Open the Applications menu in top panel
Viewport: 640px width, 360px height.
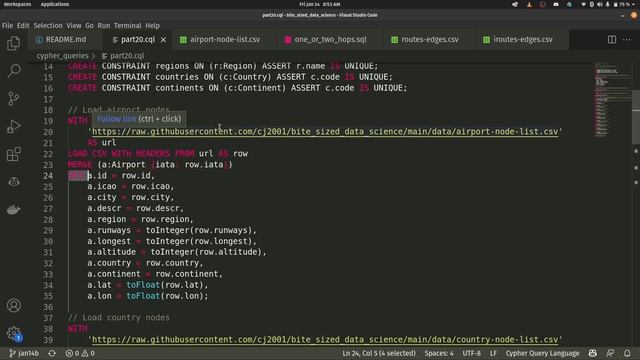tap(55, 4)
